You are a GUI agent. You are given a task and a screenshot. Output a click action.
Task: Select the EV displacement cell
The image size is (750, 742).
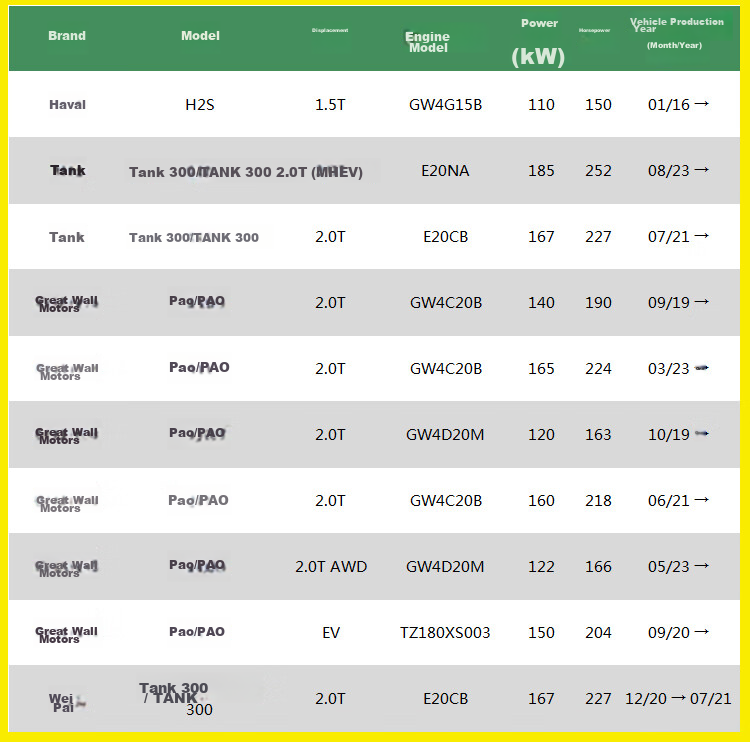click(x=331, y=633)
